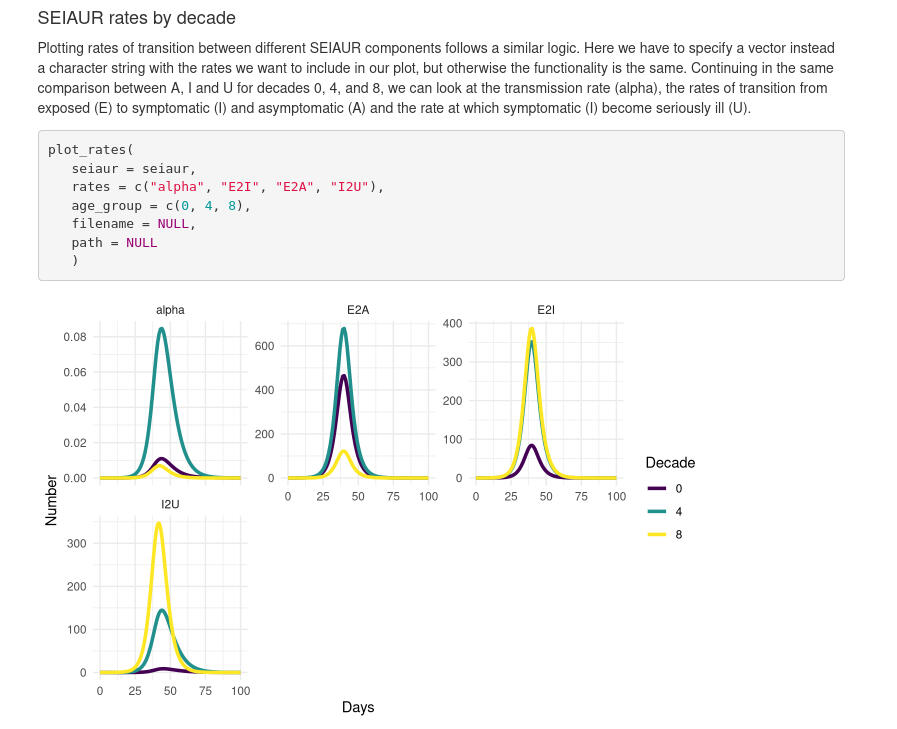Click the teal Decade 4 legend swatch
Image resolution: width=897 pixels, height=729 pixels.
point(657,511)
